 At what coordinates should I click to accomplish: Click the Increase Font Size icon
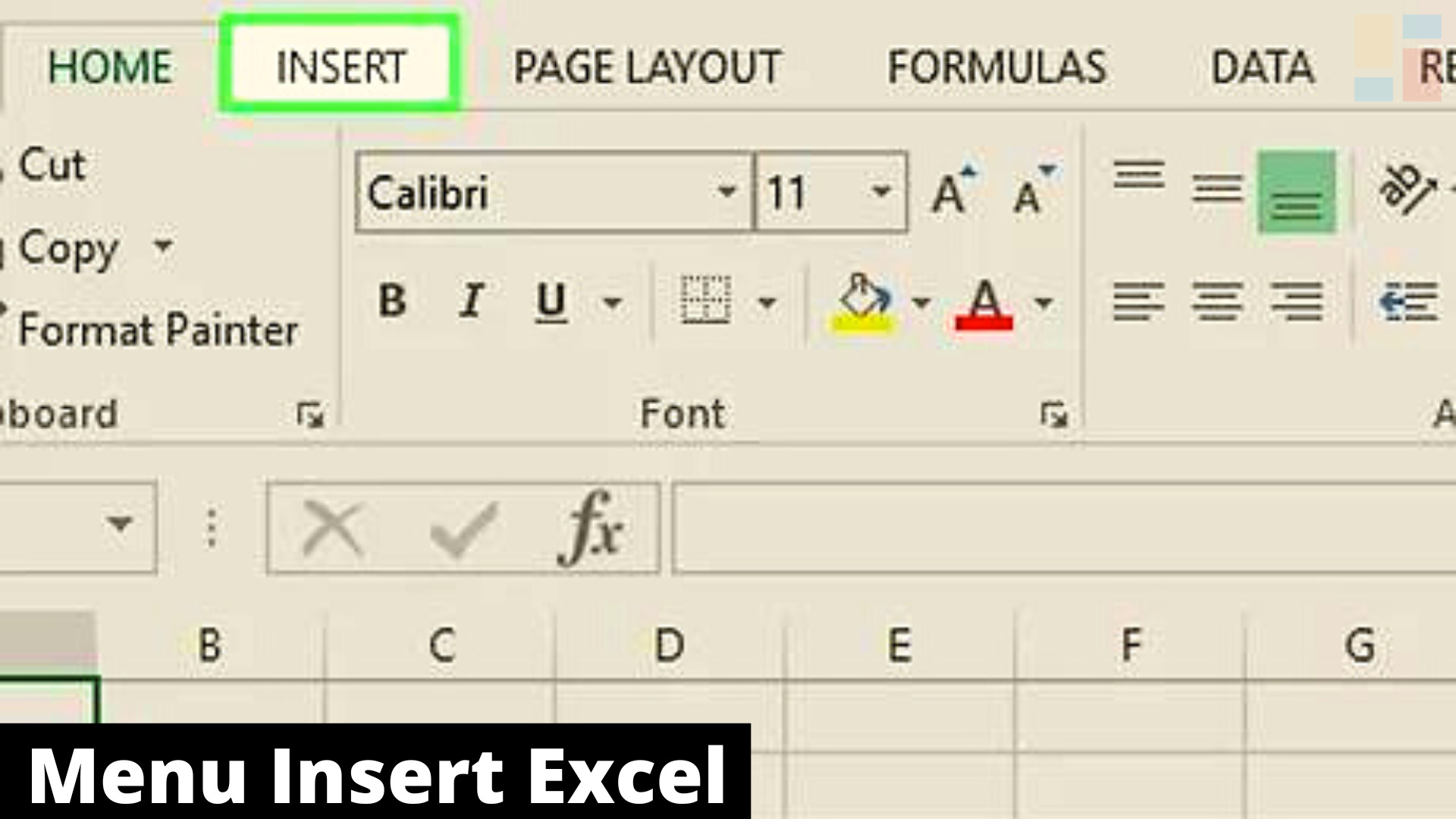tap(950, 190)
